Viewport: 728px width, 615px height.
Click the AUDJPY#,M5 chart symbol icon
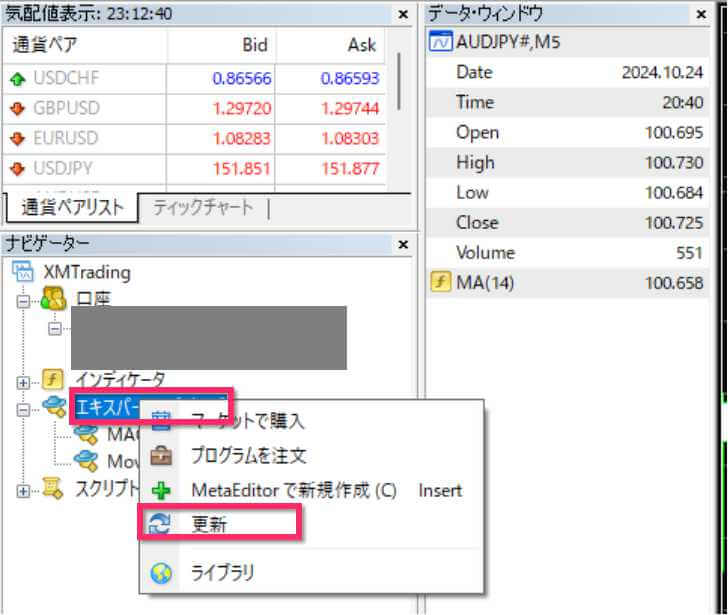point(439,43)
